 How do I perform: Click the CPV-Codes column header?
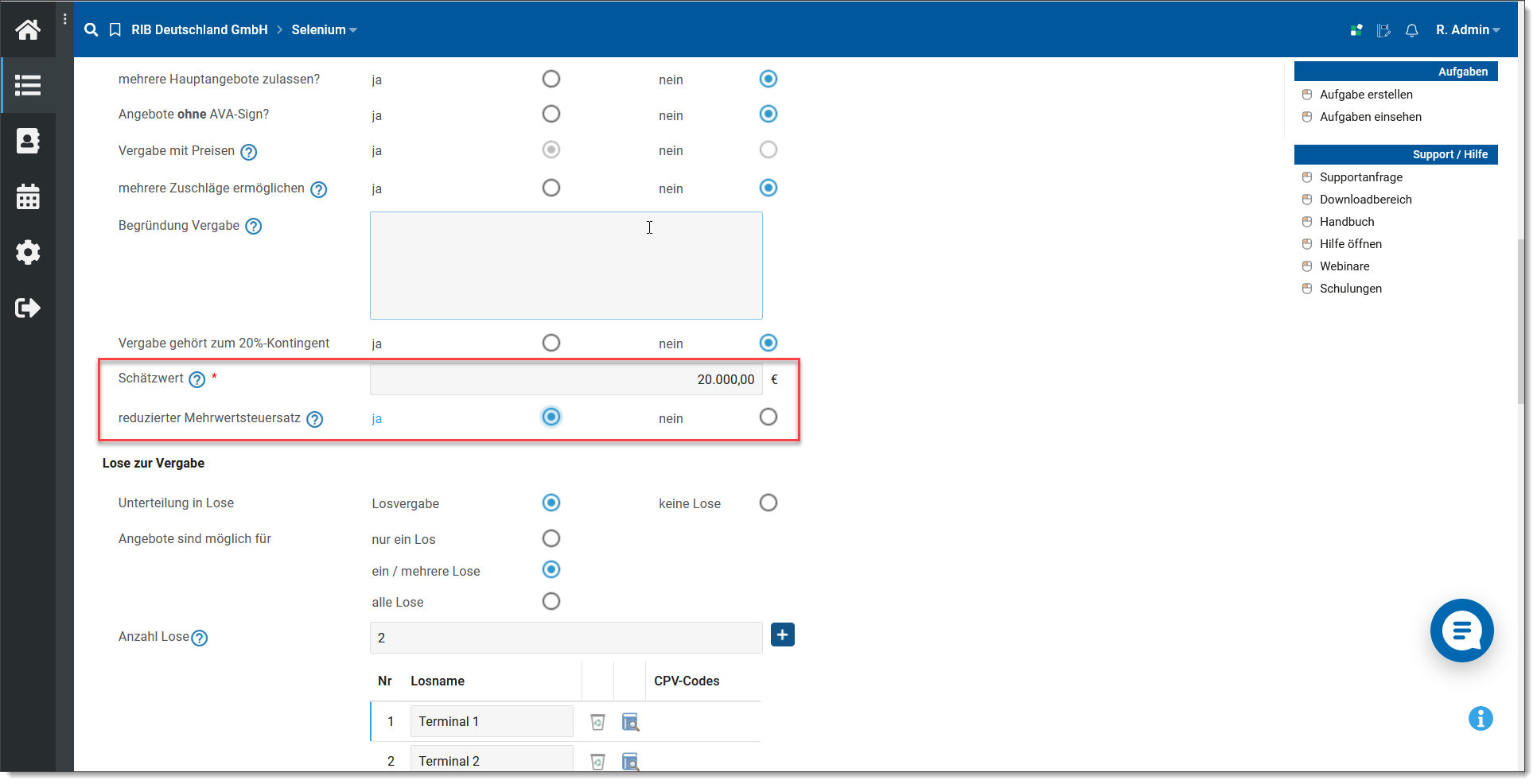(687, 681)
